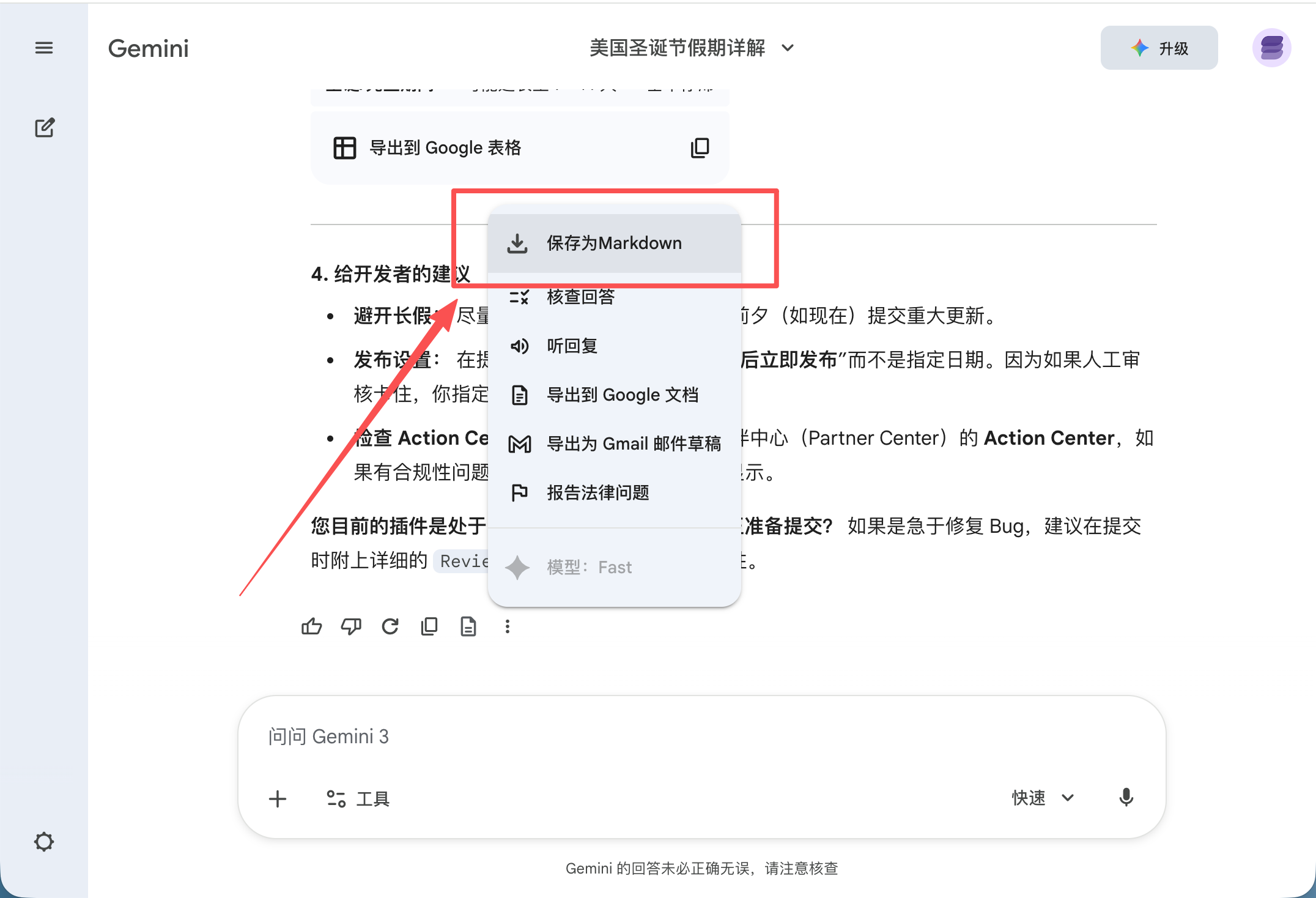Click the three-dot more options icon
The image size is (1316, 898).
click(508, 626)
